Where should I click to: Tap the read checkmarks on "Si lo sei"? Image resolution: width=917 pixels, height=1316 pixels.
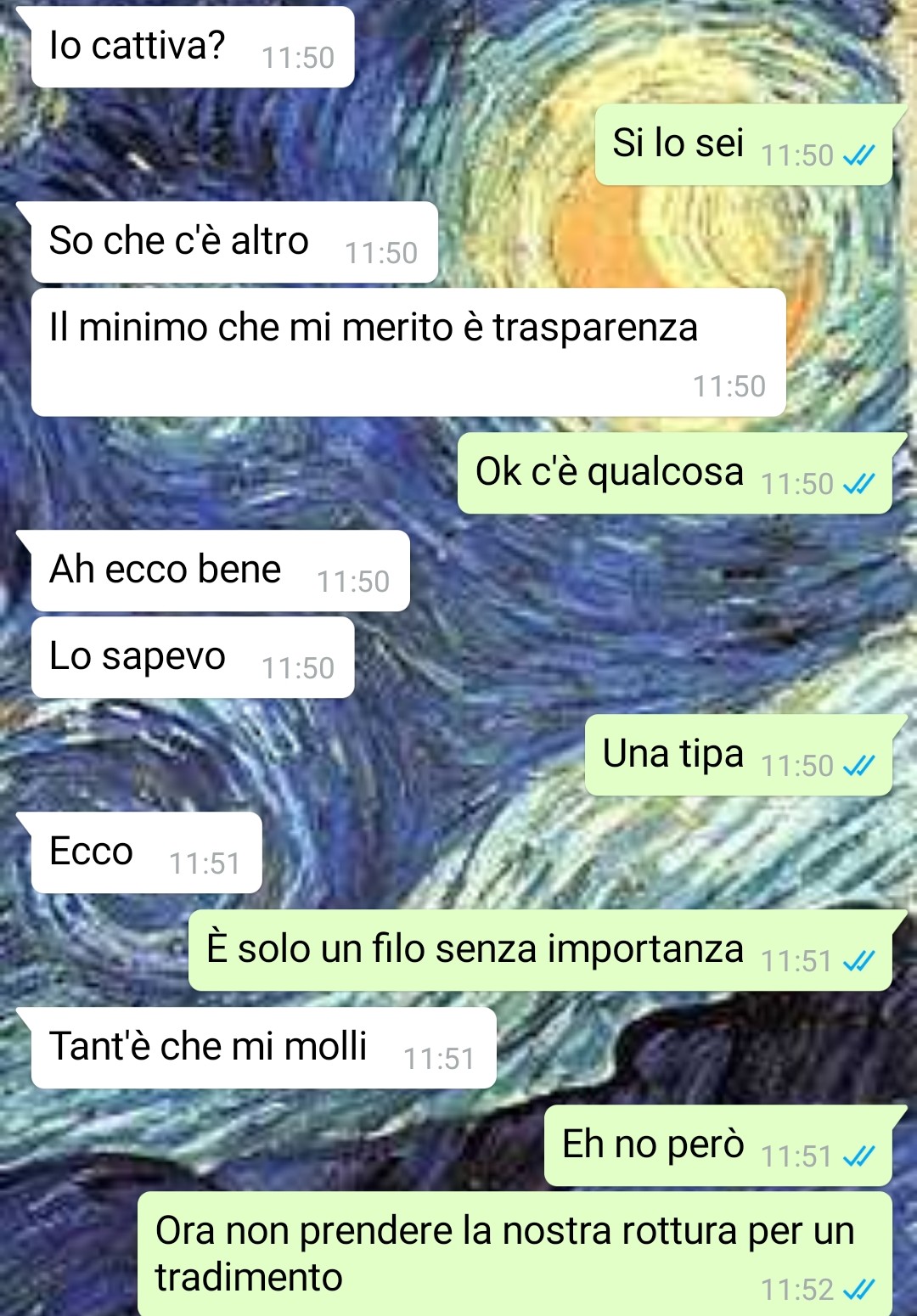click(858, 155)
